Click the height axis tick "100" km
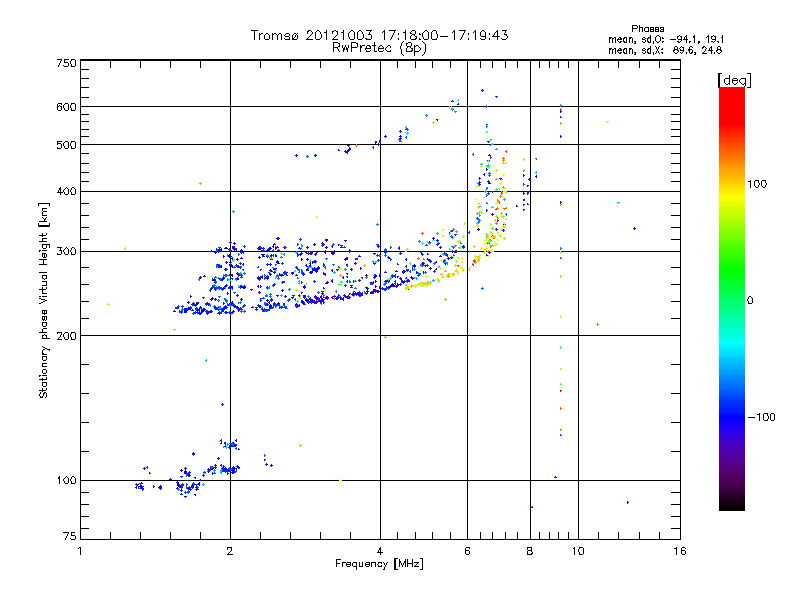Viewport: 800px width, 600px height. click(66, 480)
